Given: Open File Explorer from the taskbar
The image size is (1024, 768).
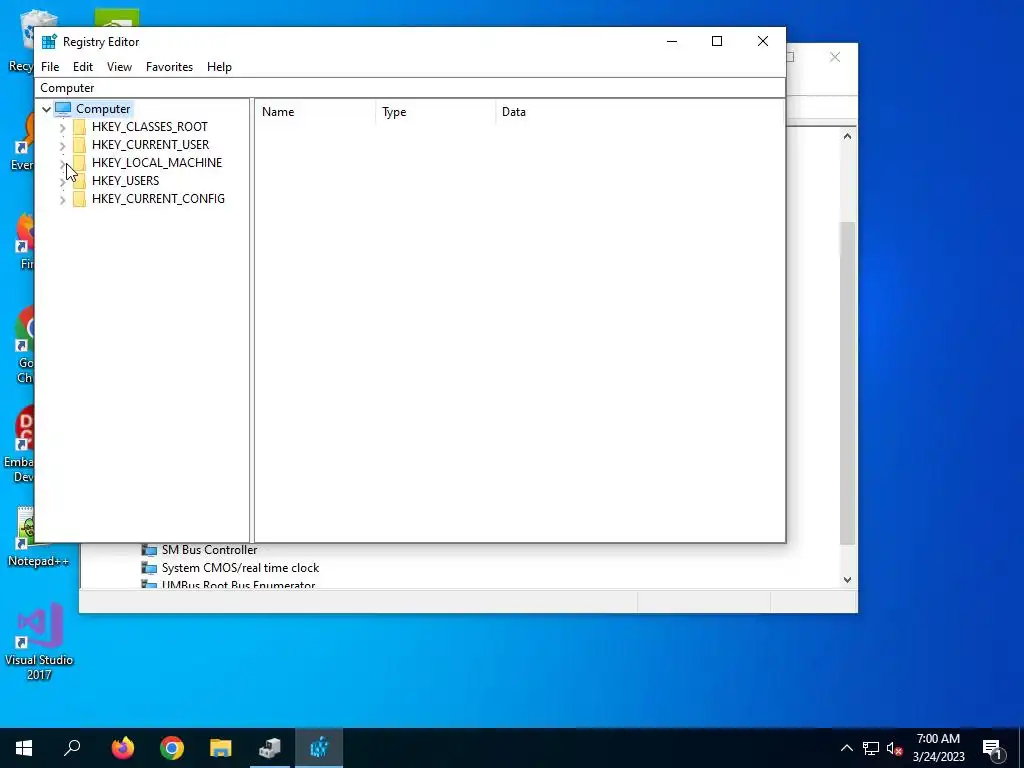Looking at the screenshot, I should point(221,748).
